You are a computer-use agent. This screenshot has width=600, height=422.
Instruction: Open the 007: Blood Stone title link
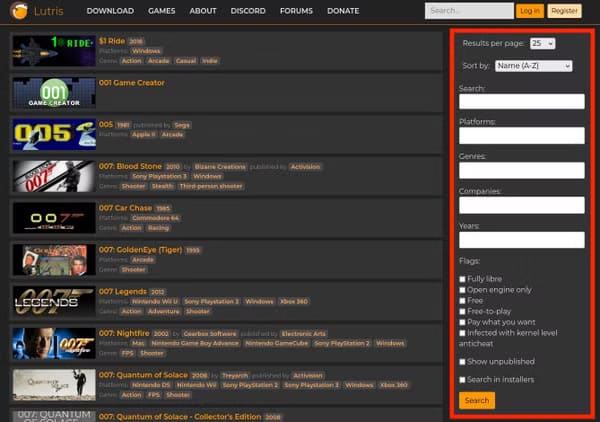click(x=130, y=166)
